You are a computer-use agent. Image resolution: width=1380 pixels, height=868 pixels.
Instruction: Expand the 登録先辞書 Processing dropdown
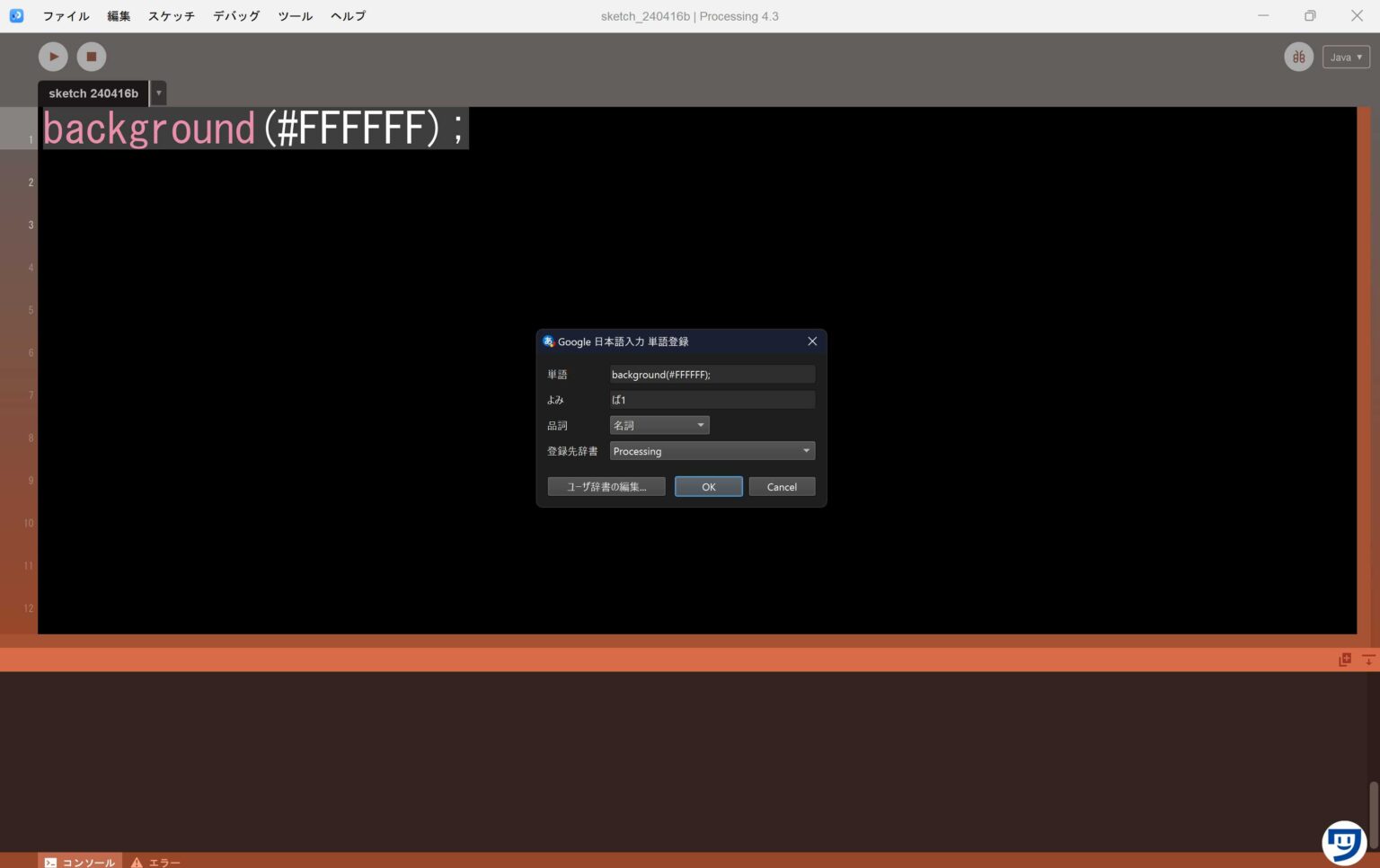712,451
